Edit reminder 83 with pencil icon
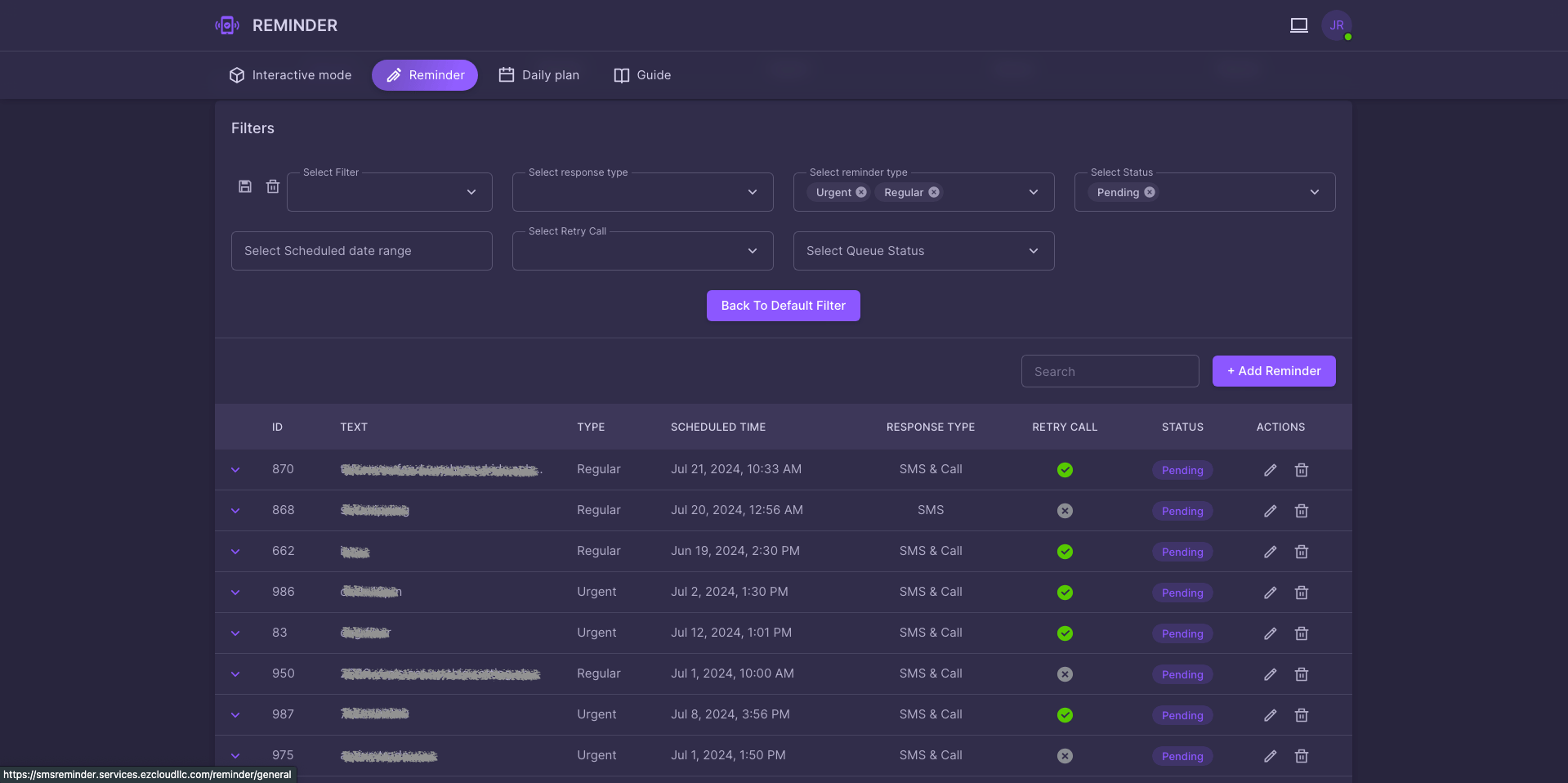The height and width of the screenshot is (783, 1568). coord(1270,633)
